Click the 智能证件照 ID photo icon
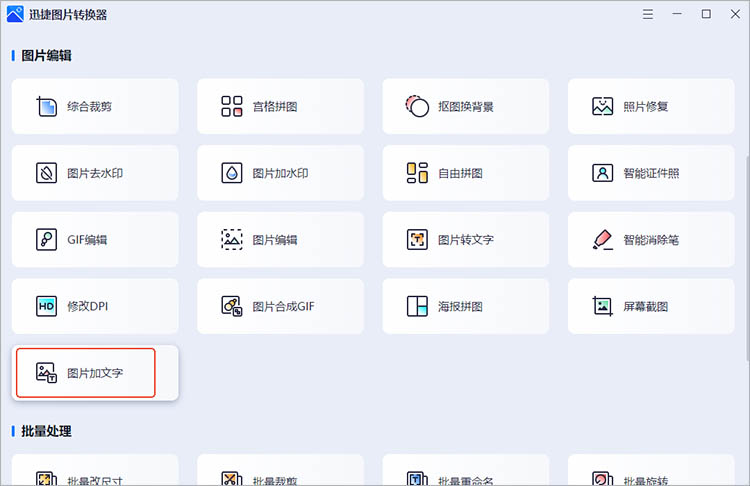 (603, 173)
